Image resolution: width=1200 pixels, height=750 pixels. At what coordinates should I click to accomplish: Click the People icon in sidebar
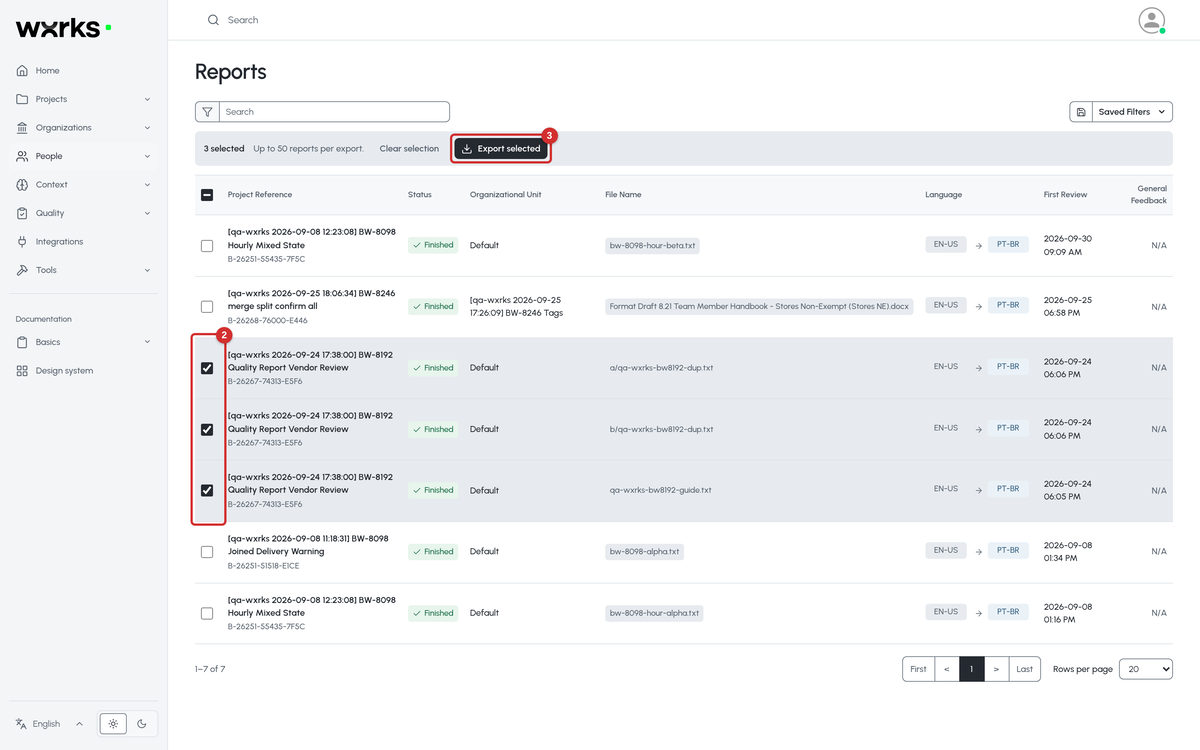click(x=23, y=156)
